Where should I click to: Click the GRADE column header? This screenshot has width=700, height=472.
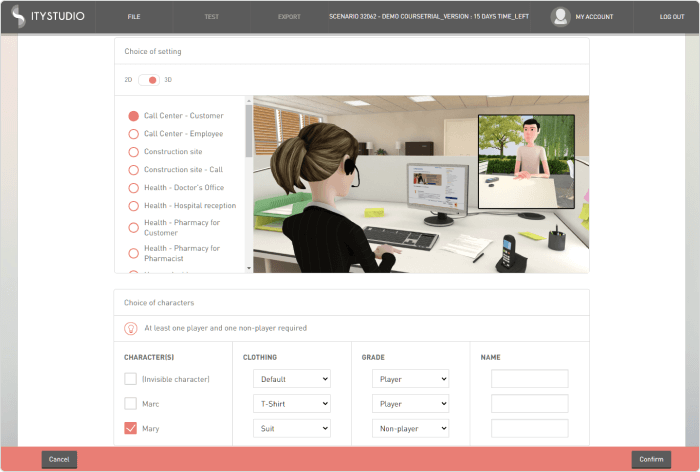(x=373, y=357)
